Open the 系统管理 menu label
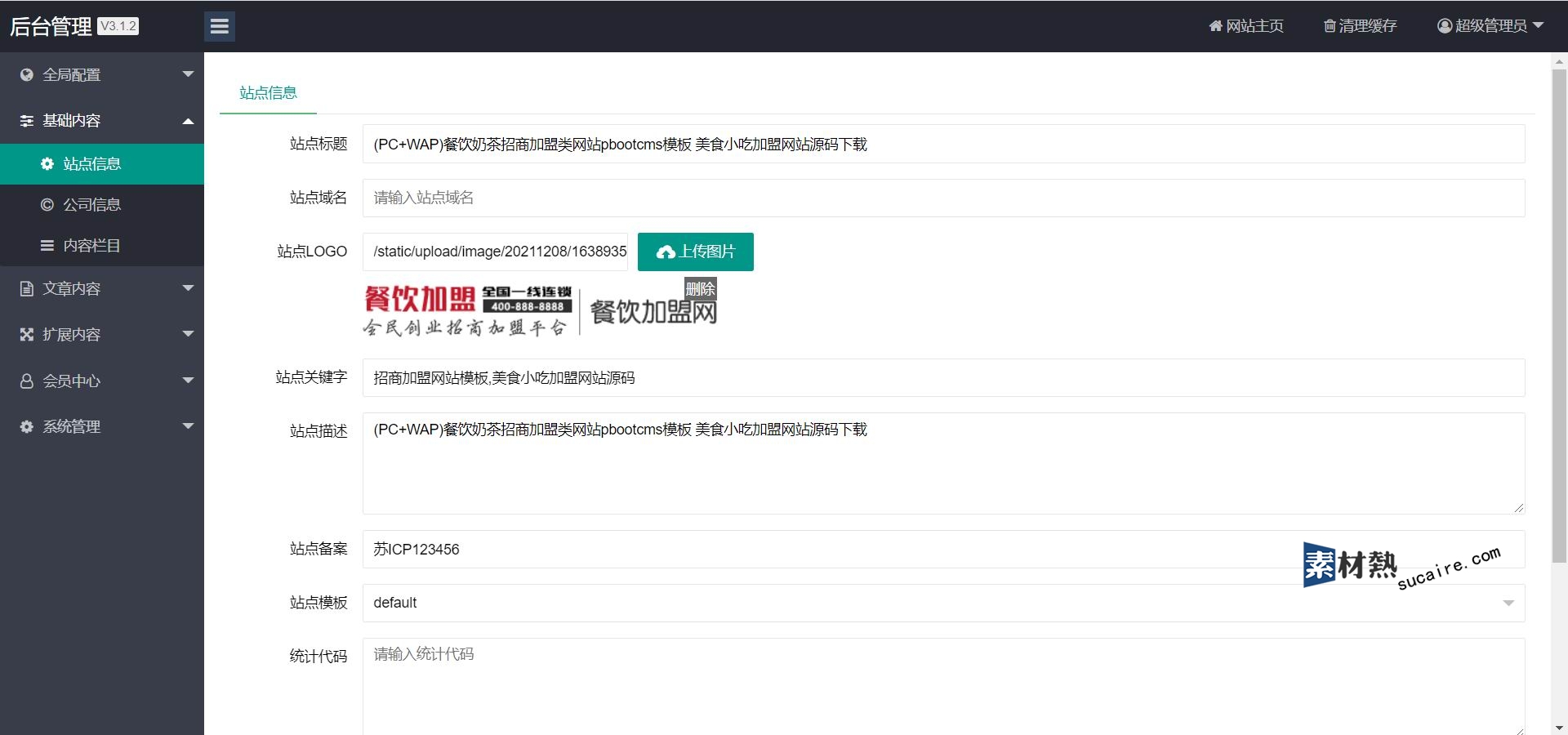The height and width of the screenshot is (735, 1568). [71, 426]
